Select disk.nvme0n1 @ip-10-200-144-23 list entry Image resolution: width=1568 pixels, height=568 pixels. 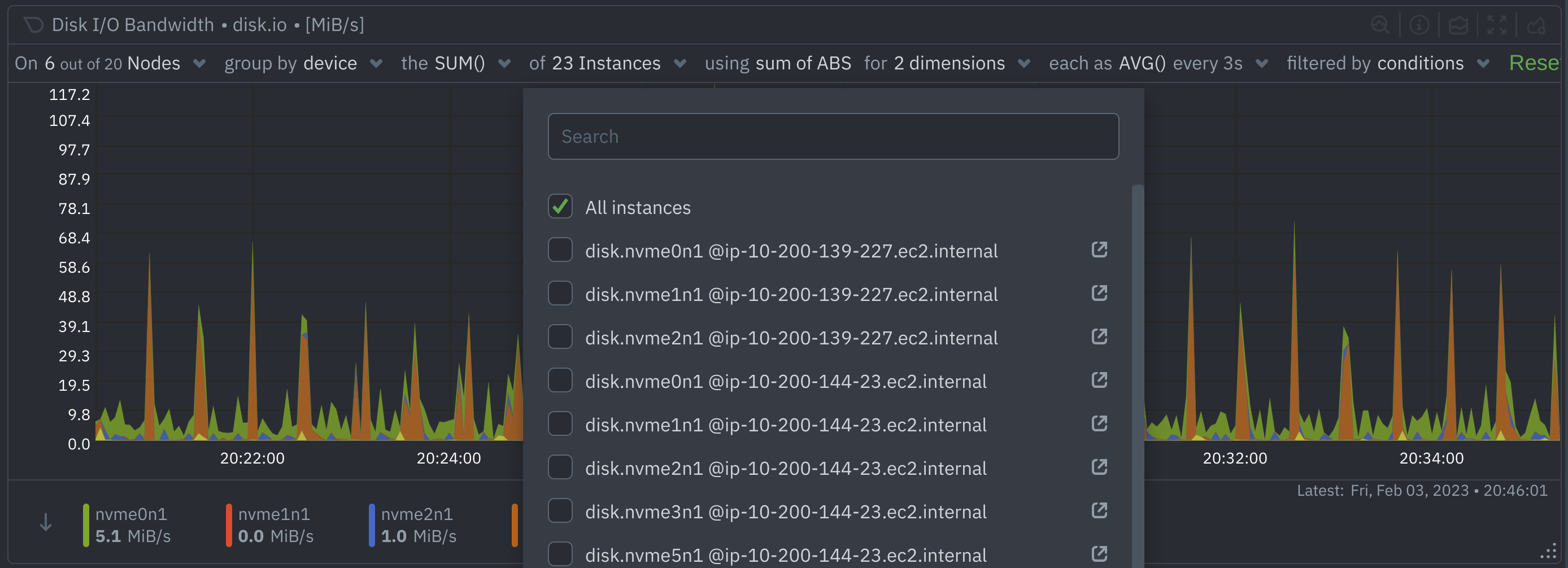point(785,381)
